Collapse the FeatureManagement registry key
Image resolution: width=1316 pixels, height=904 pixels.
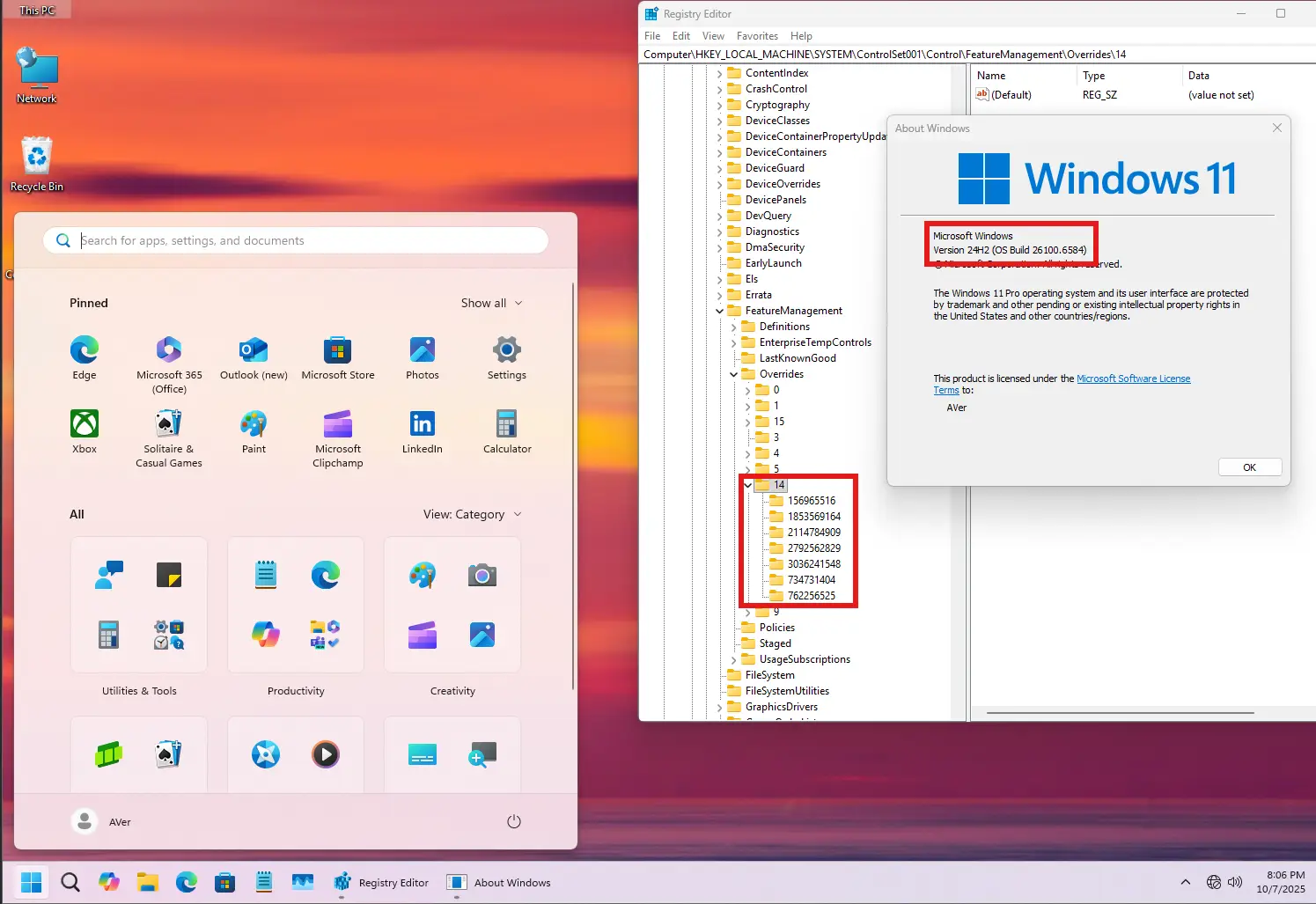tap(719, 311)
